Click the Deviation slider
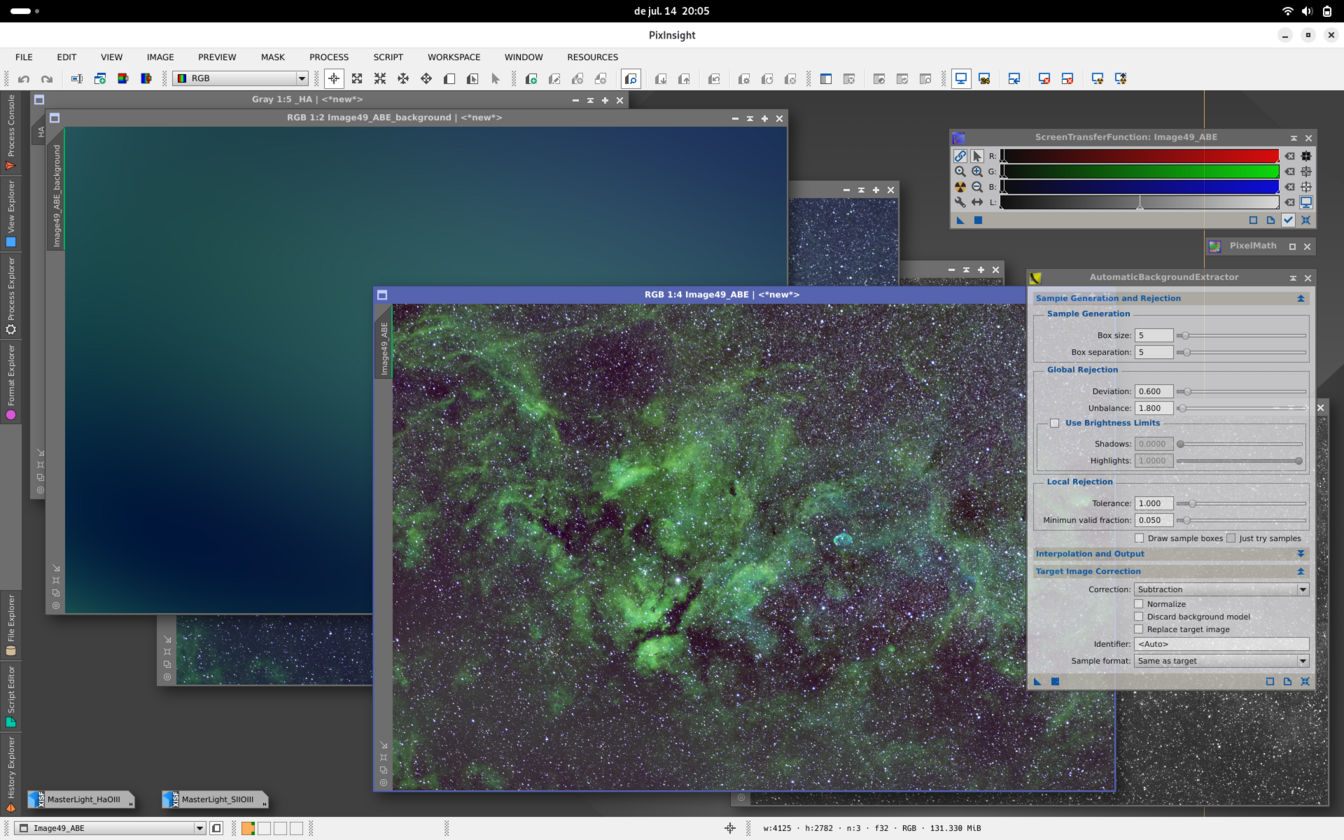The height and width of the screenshot is (840, 1344). [1242, 392]
